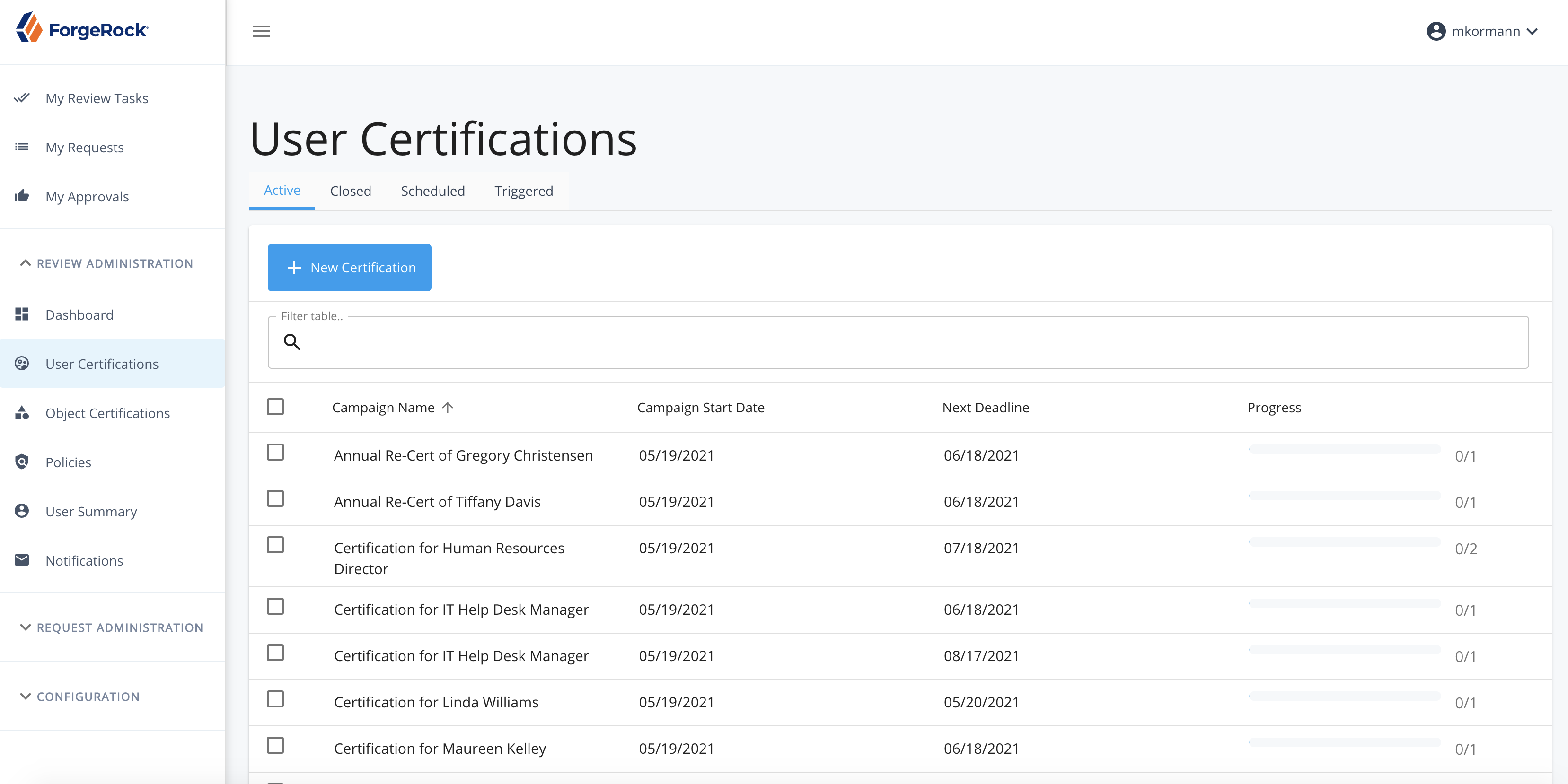1568x784 pixels.
Task: Click the My Review Tasks checkmark icon
Action: [x=22, y=98]
